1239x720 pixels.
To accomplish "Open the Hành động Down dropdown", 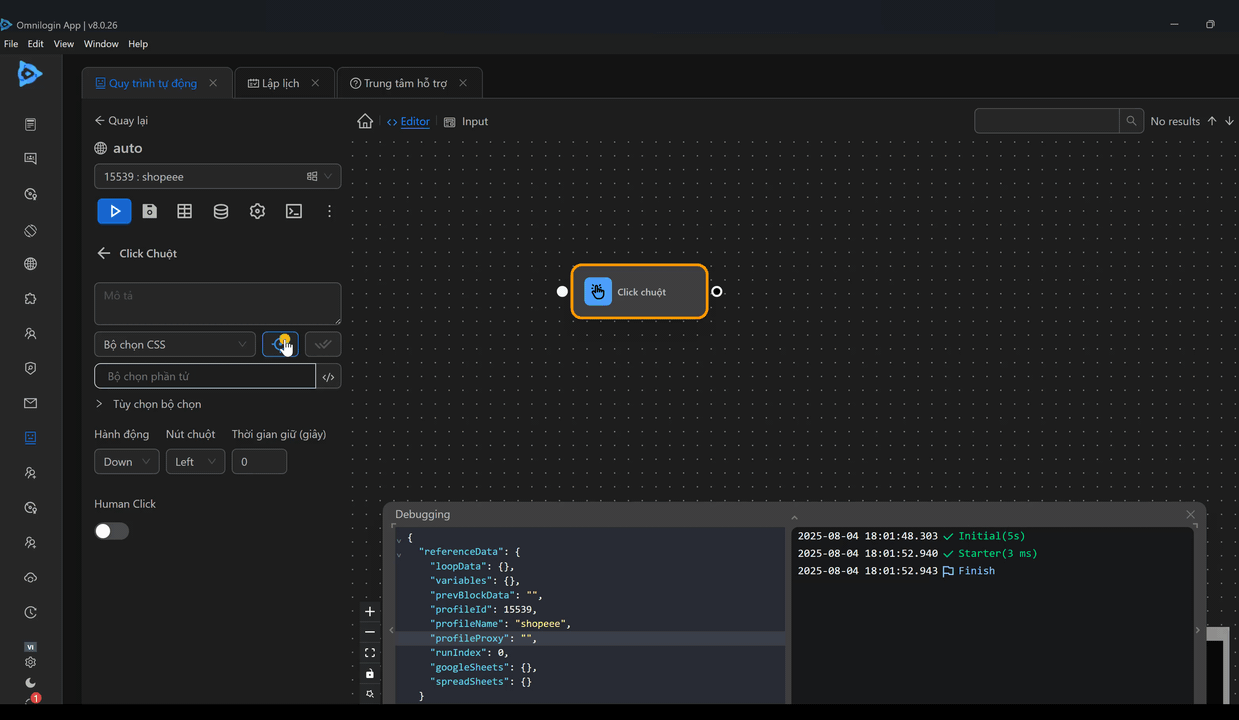I will pyautogui.click(x=126, y=462).
